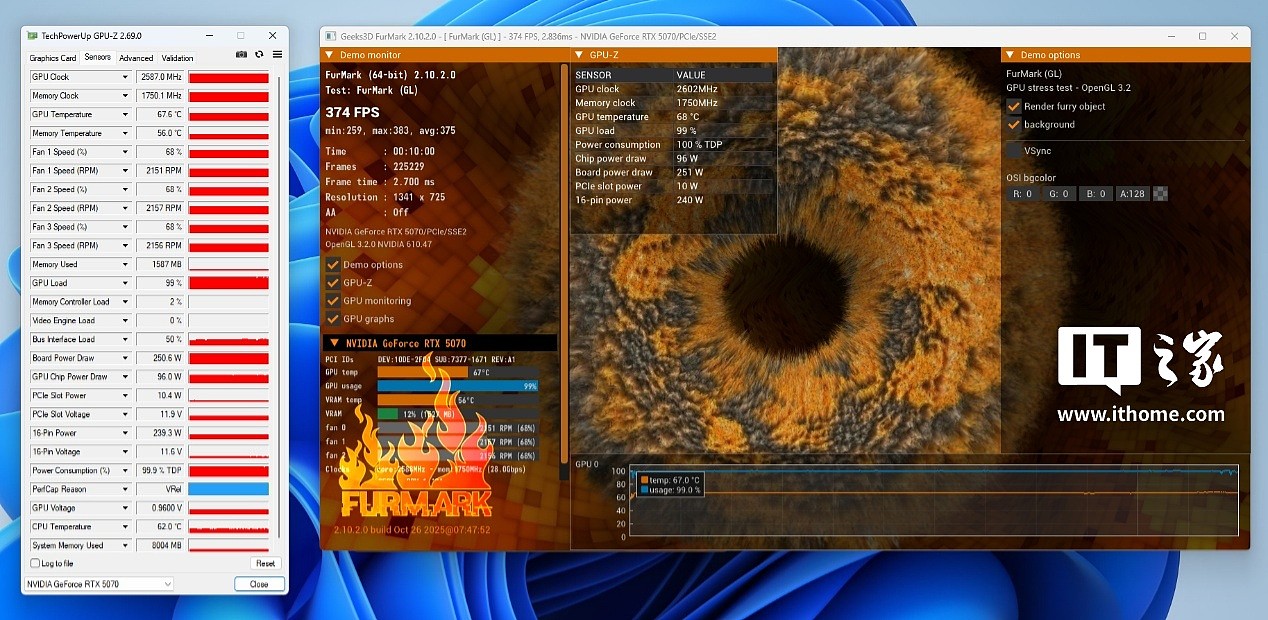Click the Reset button in GPU-Z
1268x620 pixels.
265,564
